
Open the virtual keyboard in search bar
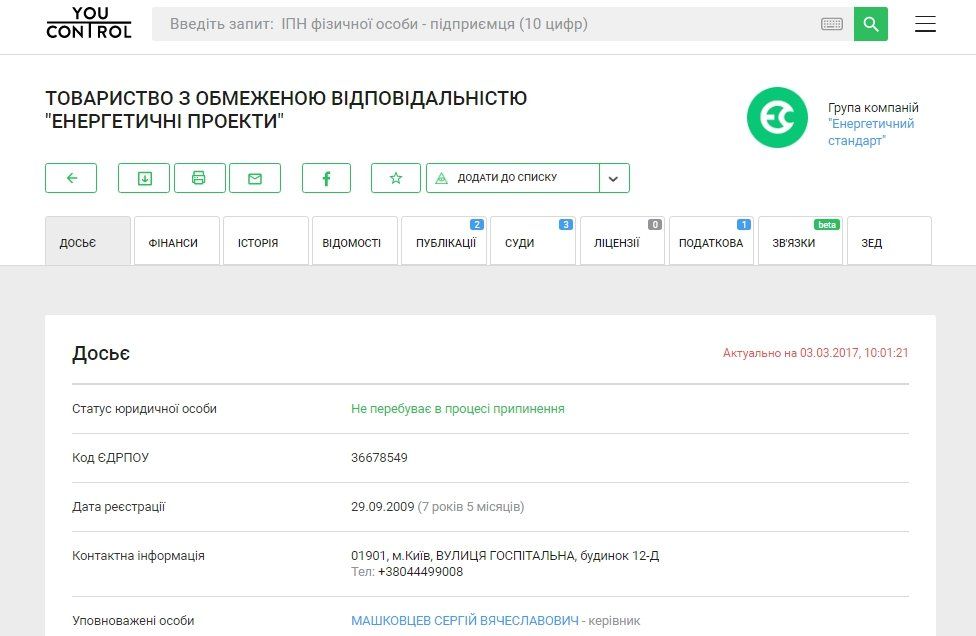click(x=832, y=23)
